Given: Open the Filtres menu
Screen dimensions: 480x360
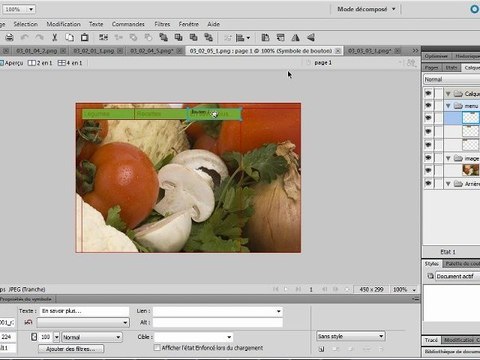Looking at the screenshot, I should point(162,24).
